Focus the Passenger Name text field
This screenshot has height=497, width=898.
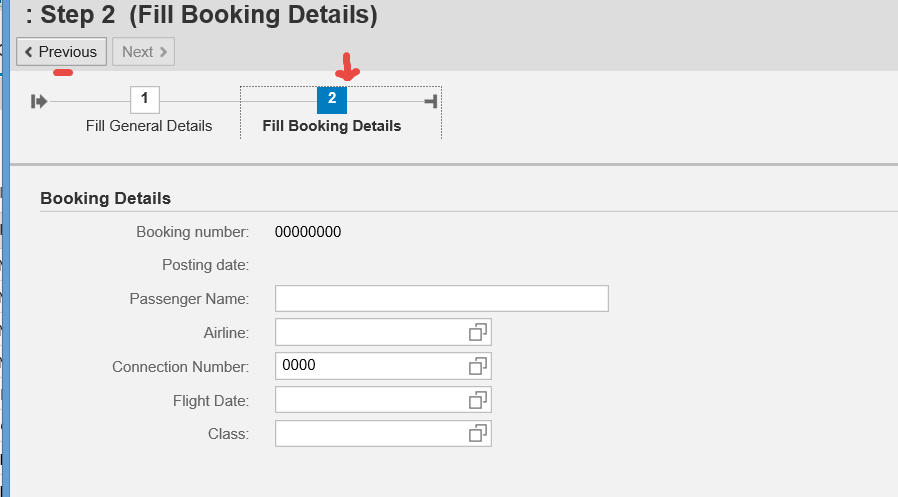441,299
